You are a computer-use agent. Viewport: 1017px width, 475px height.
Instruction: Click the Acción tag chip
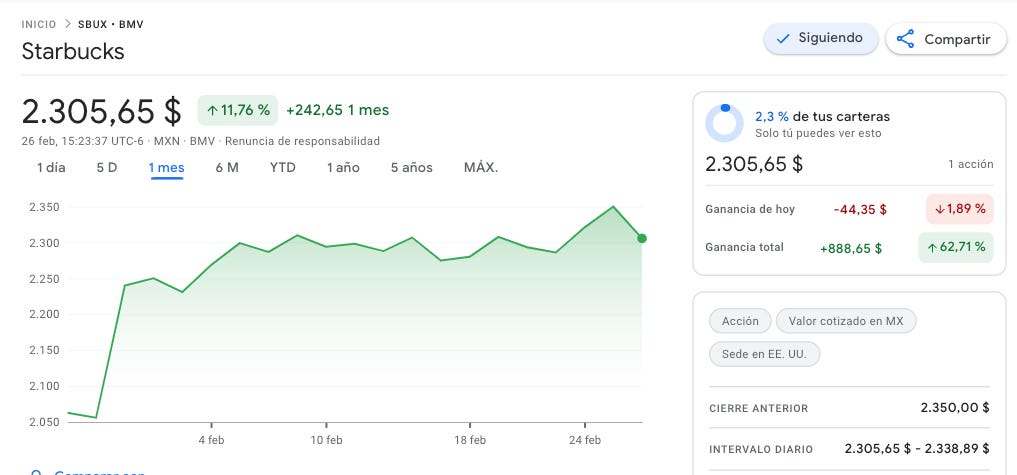[740, 321]
